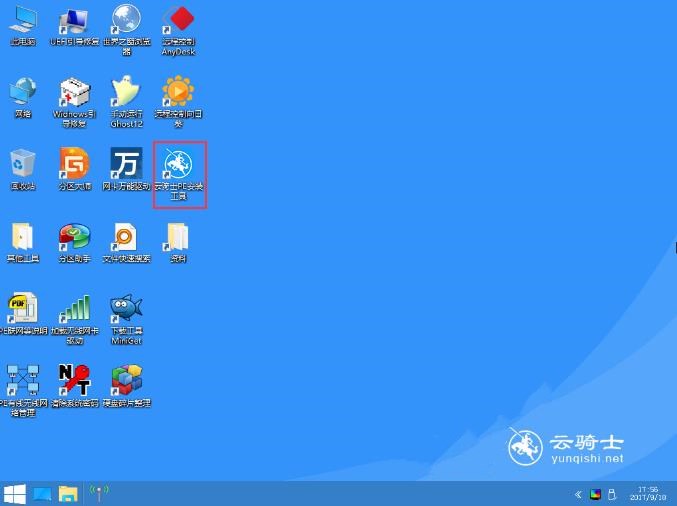Open the 其他工具 folder icon
The image size is (677, 506).
23,243
